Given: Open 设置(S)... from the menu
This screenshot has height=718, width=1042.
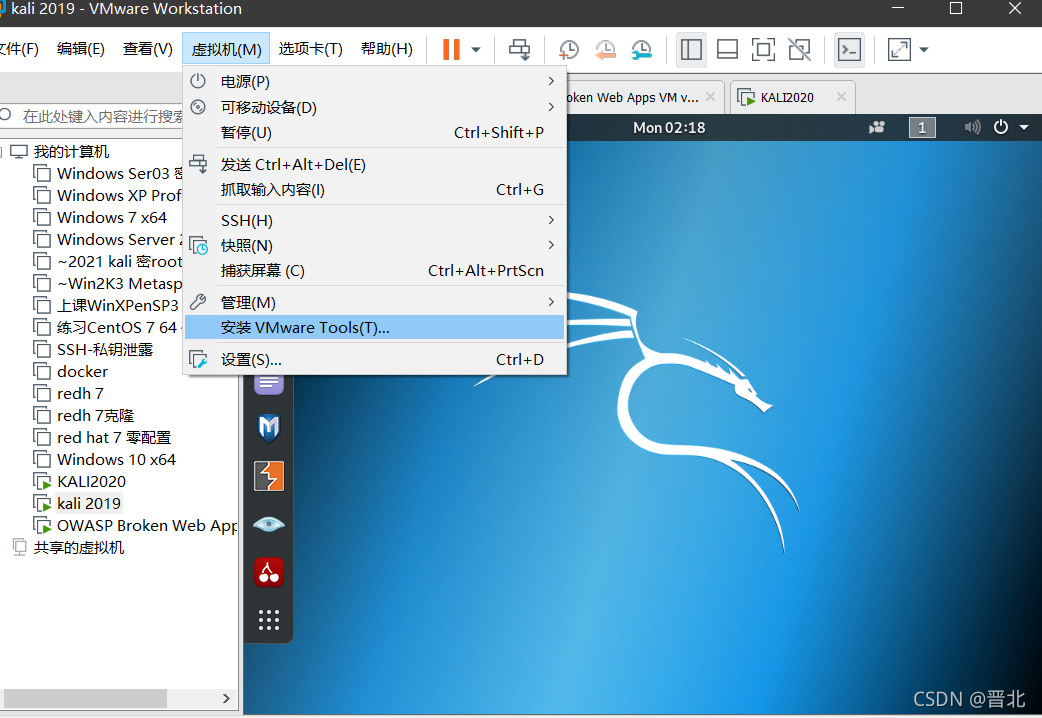Looking at the screenshot, I should 375,360.
